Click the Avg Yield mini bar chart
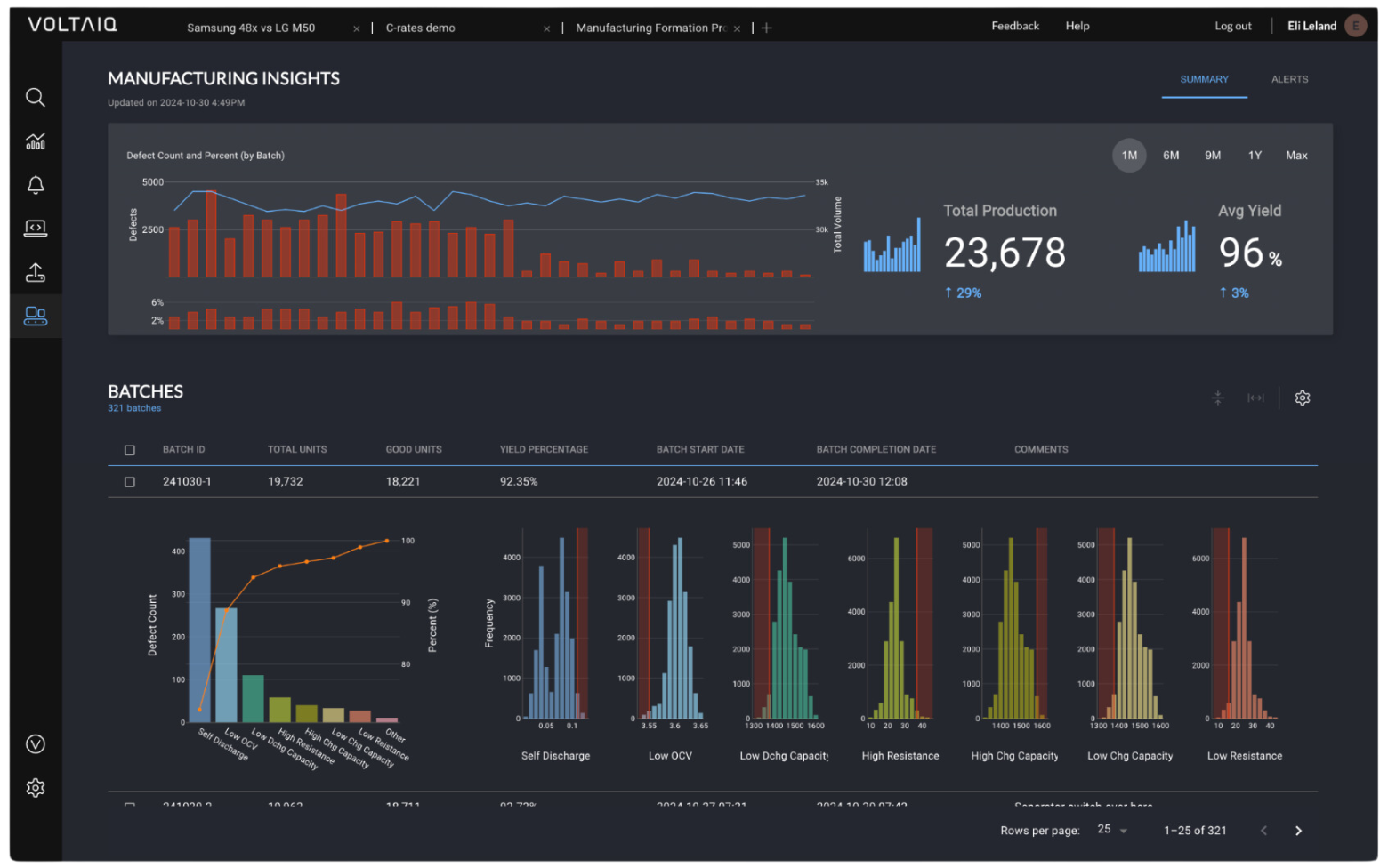This screenshot has width=1388, height=868. (x=1167, y=245)
